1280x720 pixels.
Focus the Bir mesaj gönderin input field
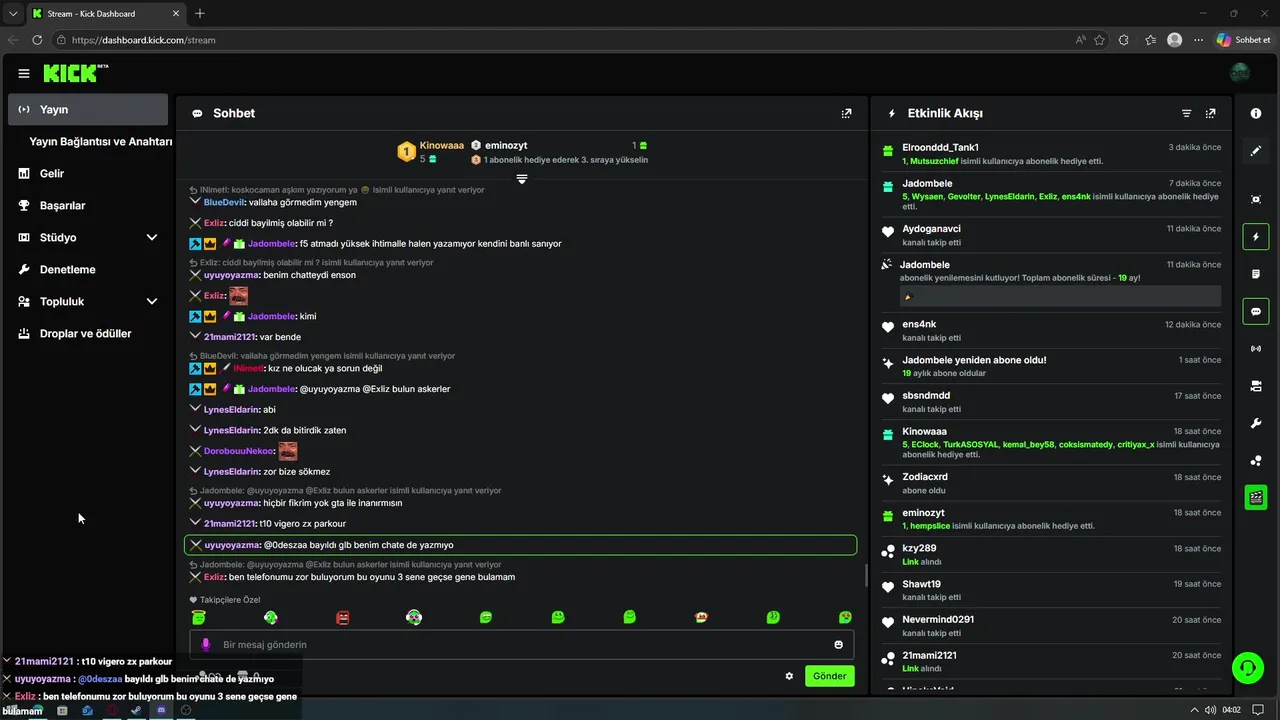coord(522,645)
